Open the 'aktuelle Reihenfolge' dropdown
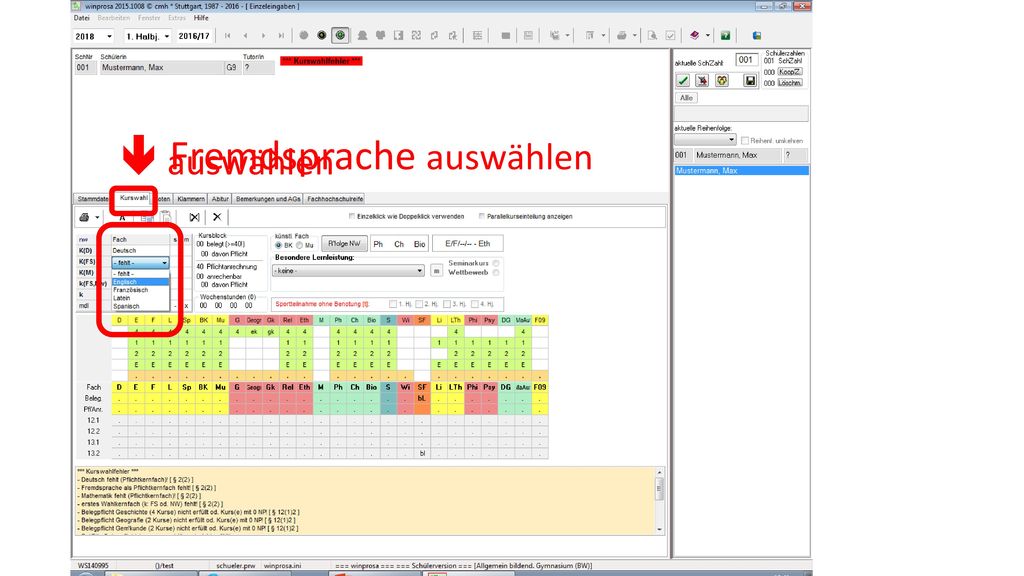This screenshot has height=576, width=1024. point(705,140)
